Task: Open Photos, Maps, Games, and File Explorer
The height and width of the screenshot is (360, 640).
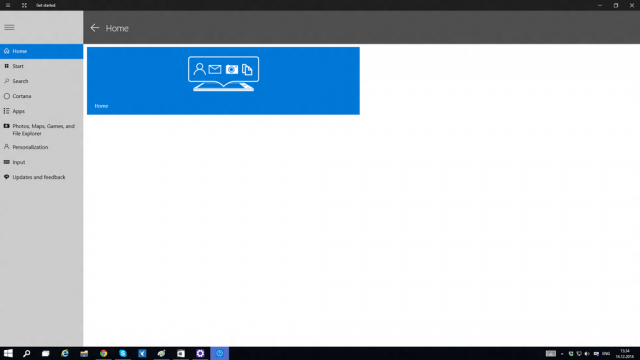Action: pos(42,129)
